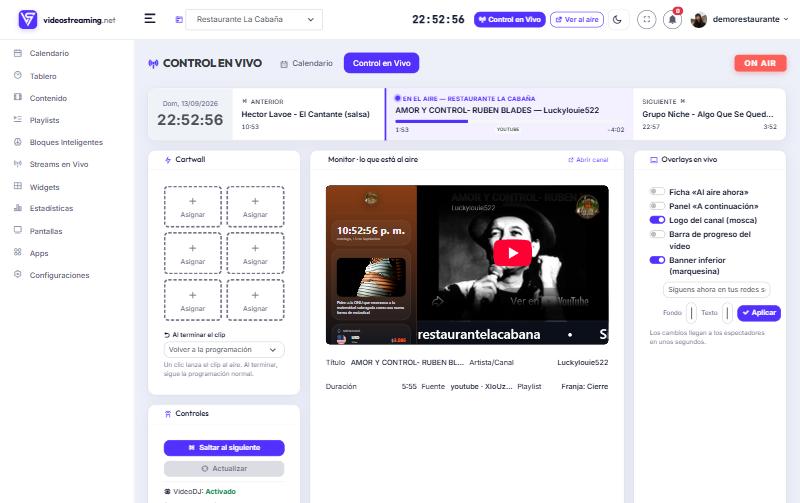The image size is (800, 503).
Task: Disable Banner inferior (marquesina) toggle
Action: (657, 260)
